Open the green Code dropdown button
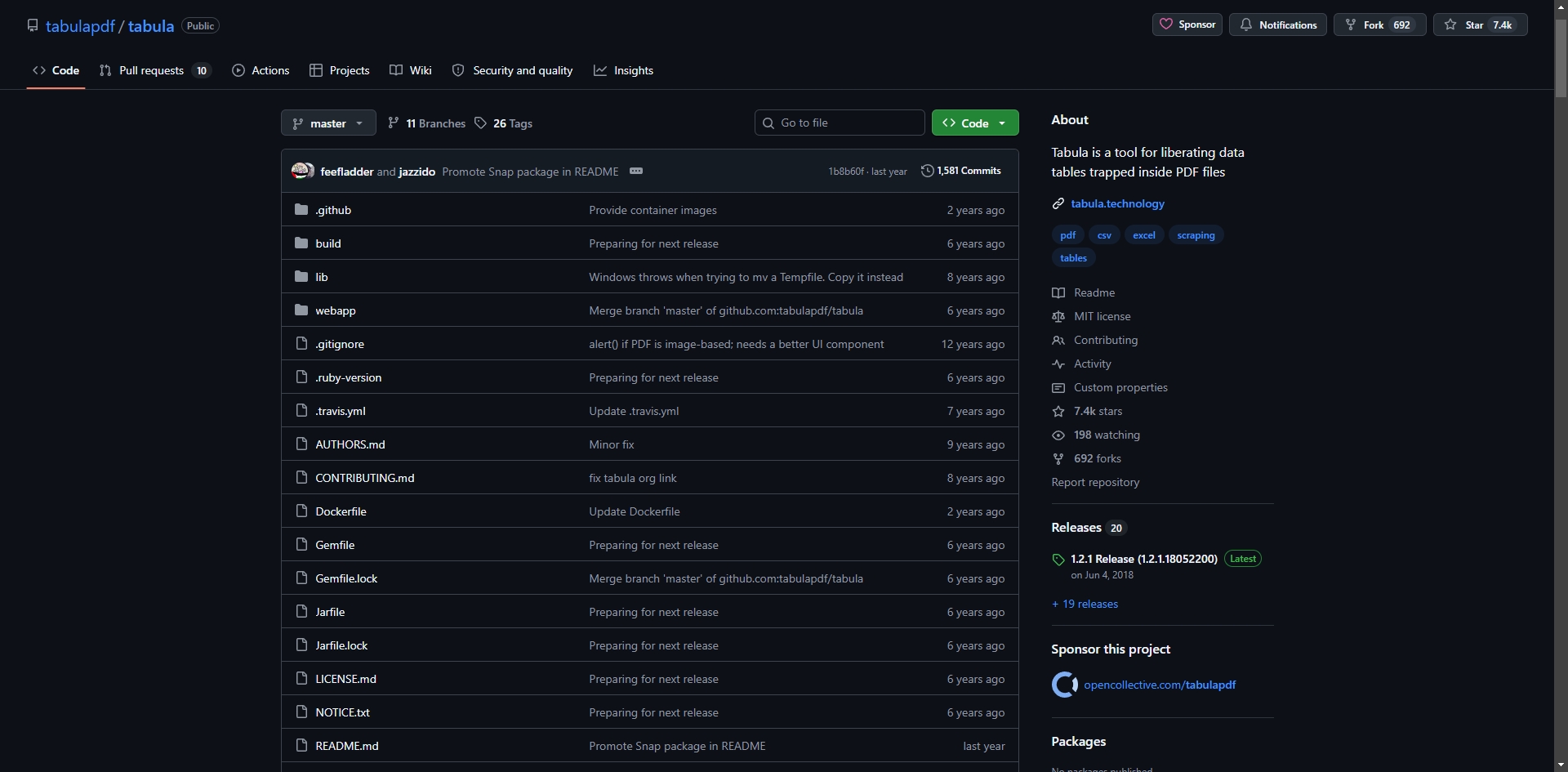The height and width of the screenshot is (772, 1568). click(x=975, y=123)
